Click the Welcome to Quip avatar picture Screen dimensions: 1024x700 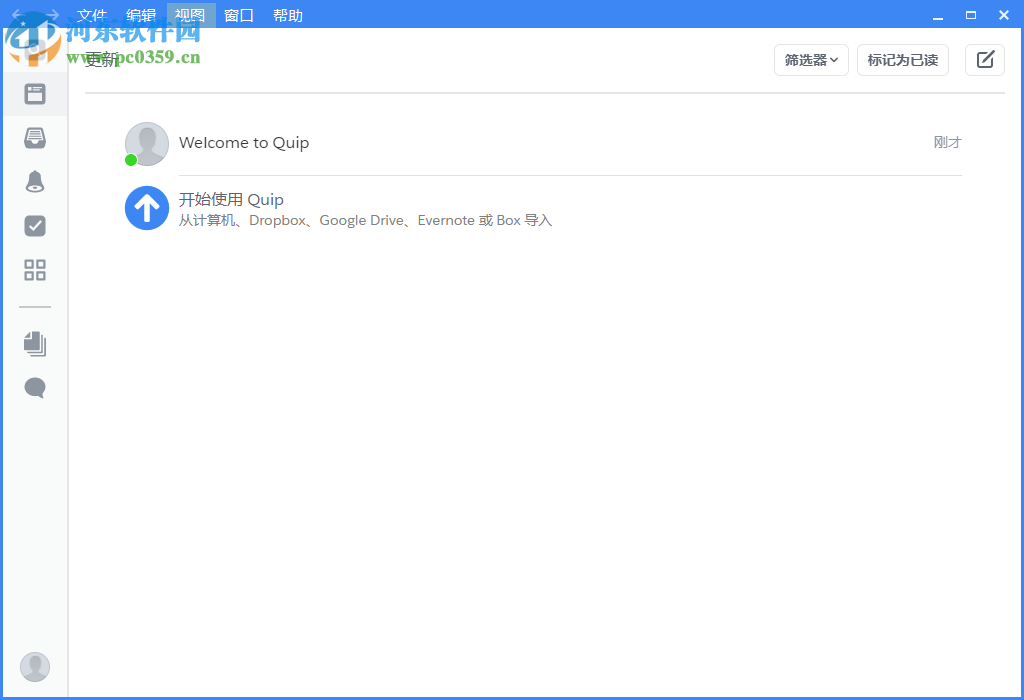(x=146, y=143)
